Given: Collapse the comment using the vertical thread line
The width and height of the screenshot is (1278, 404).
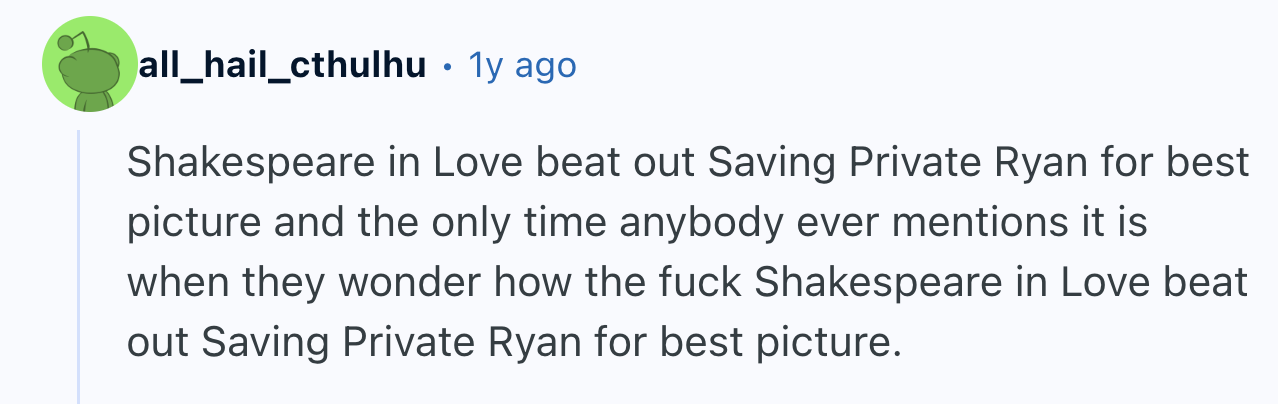Looking at the screenshot, I should [x=78, y=267].
